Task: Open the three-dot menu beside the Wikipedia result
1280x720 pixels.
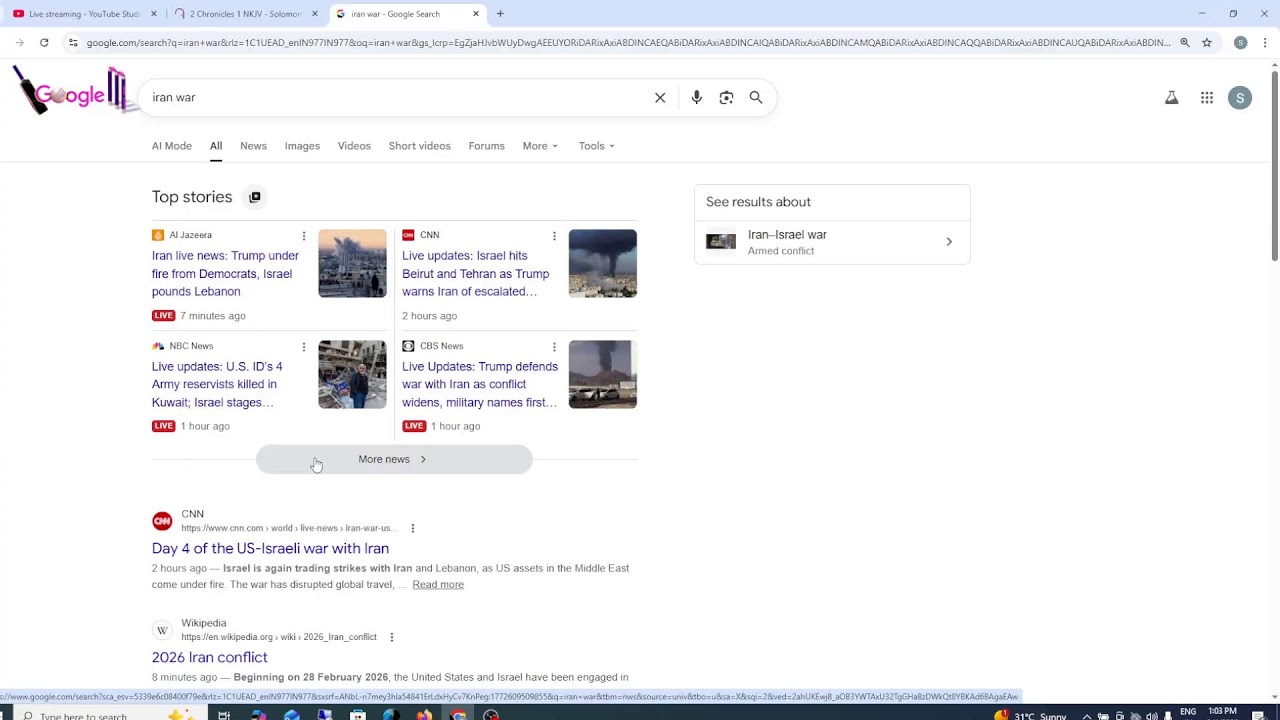Action: coord(391,637)
